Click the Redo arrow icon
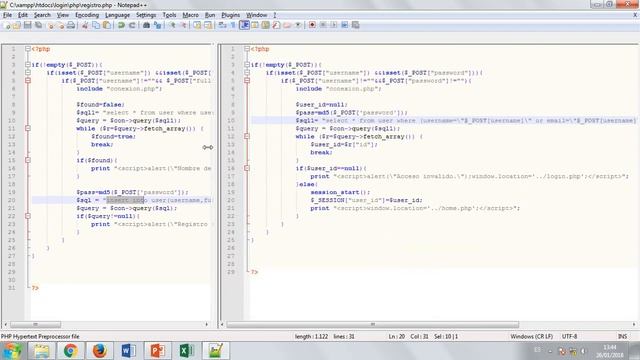Screen dimensions: 640x360 [x=132, y=25]
